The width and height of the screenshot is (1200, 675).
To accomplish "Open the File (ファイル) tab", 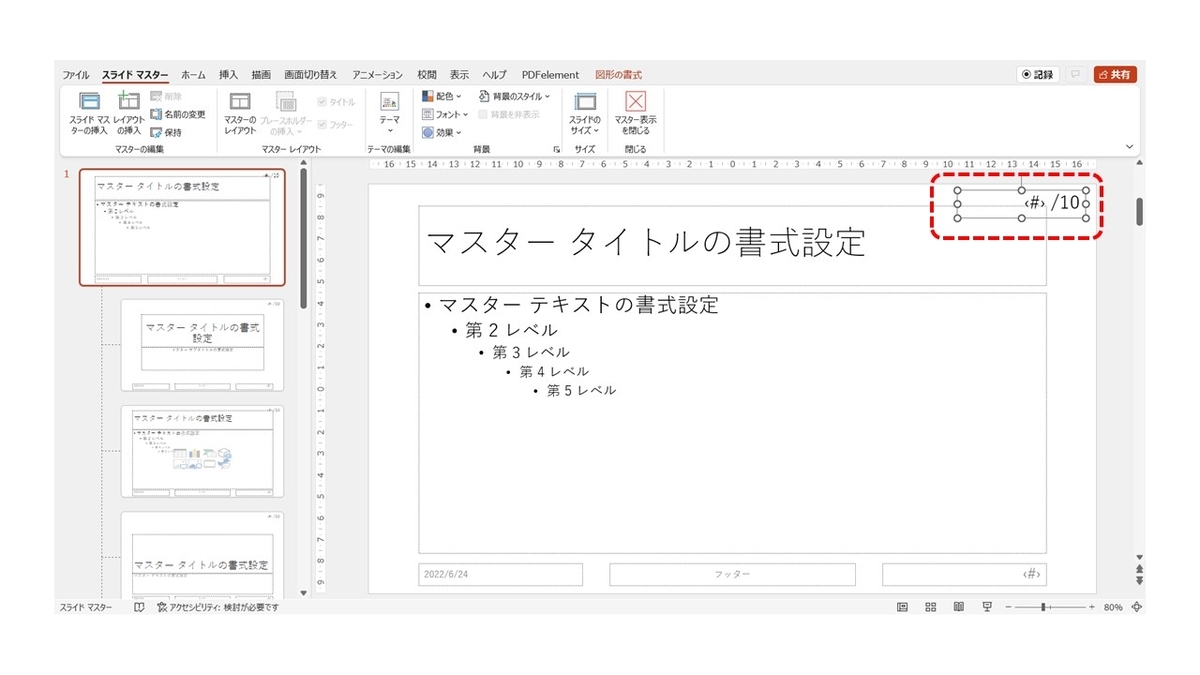I will pos(75,75).
